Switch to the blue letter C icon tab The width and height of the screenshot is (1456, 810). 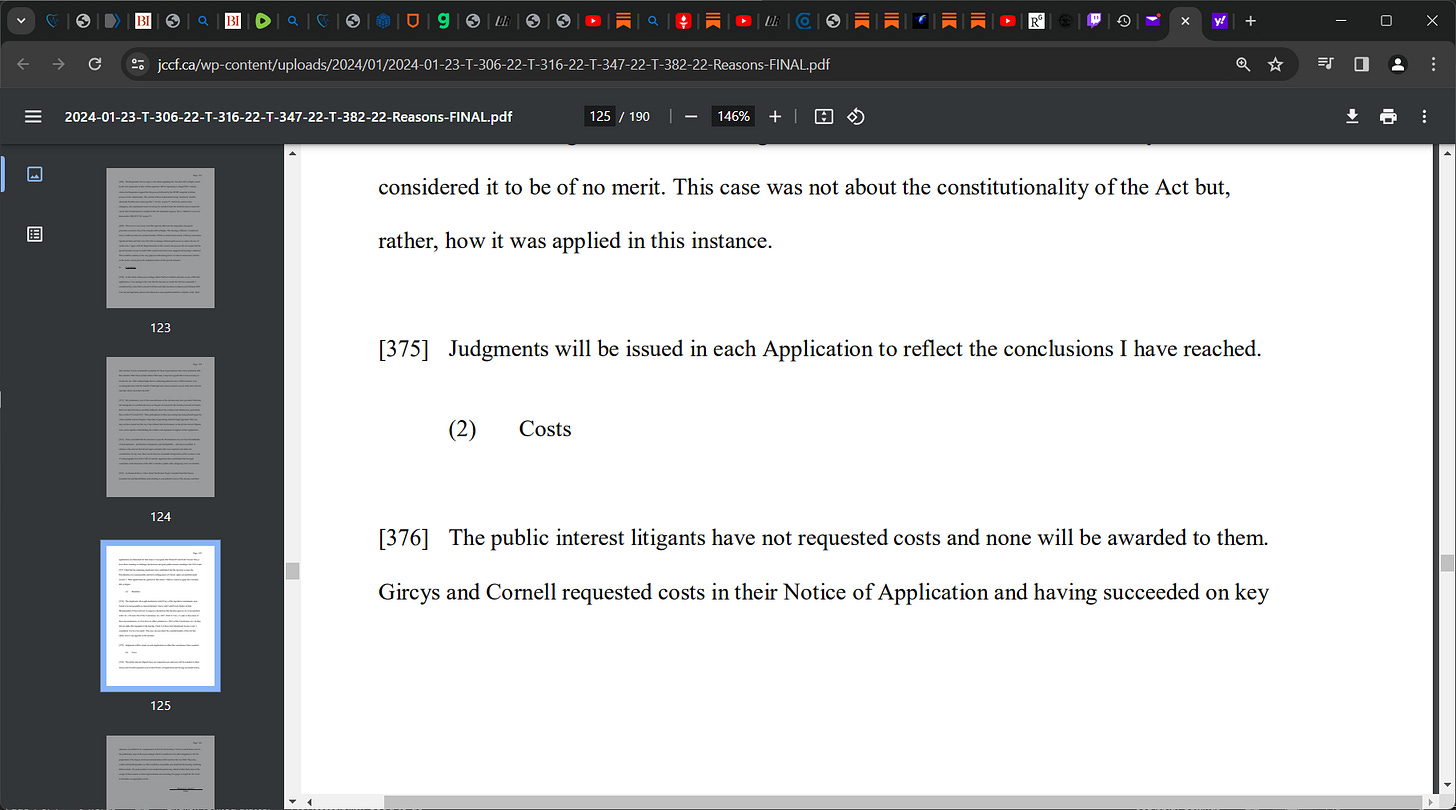click(803, 20)
